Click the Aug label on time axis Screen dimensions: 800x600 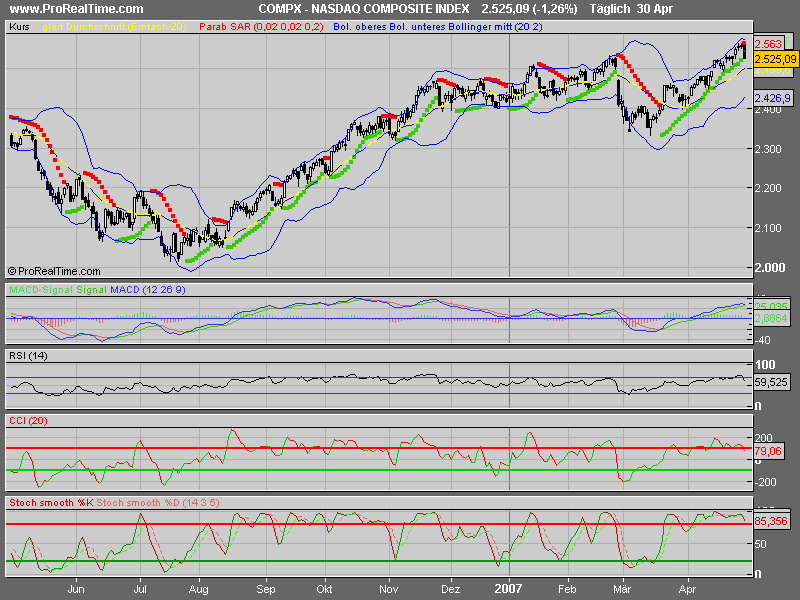pyautogui.click(x=199, y=590)
